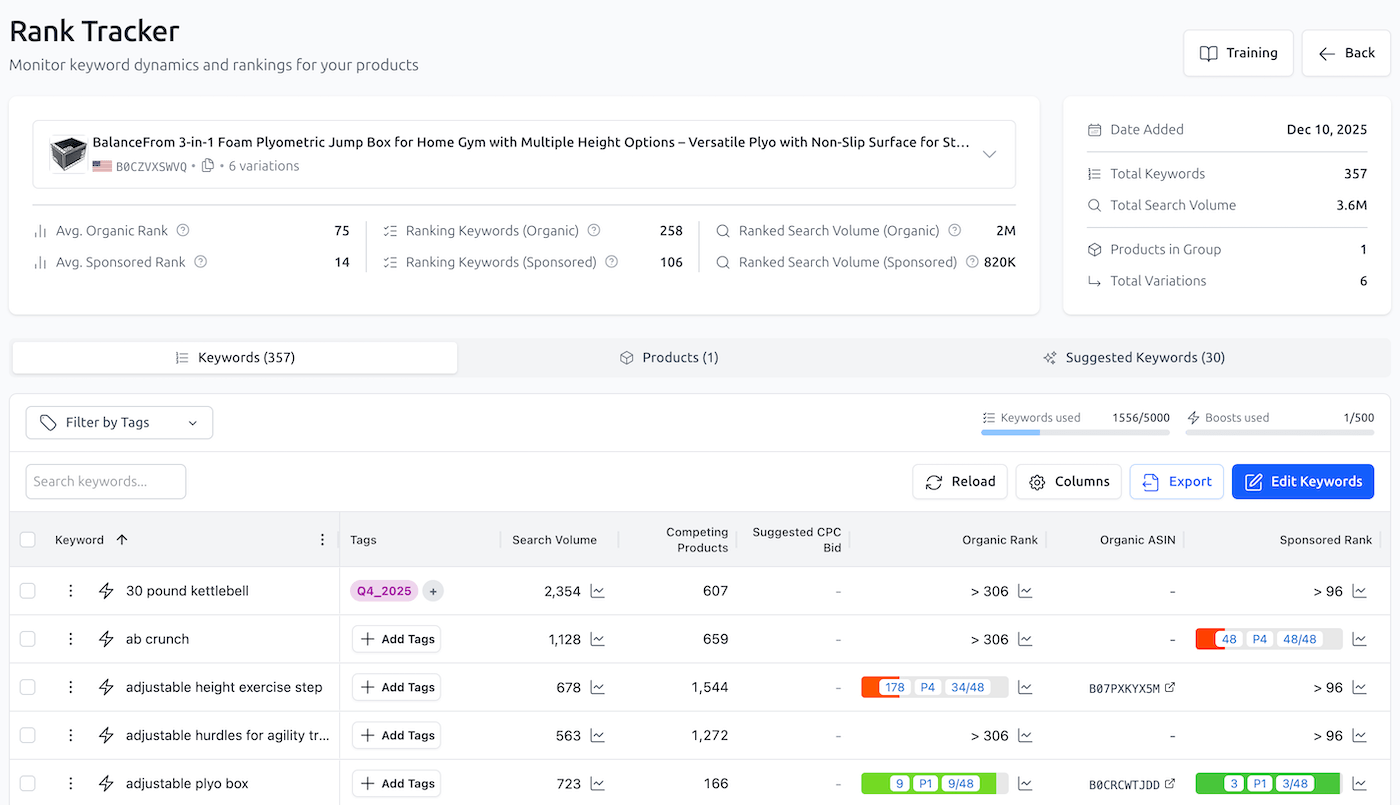
Task: Select checkbox for adjustable plyo box row
Action: click(28, 784)
